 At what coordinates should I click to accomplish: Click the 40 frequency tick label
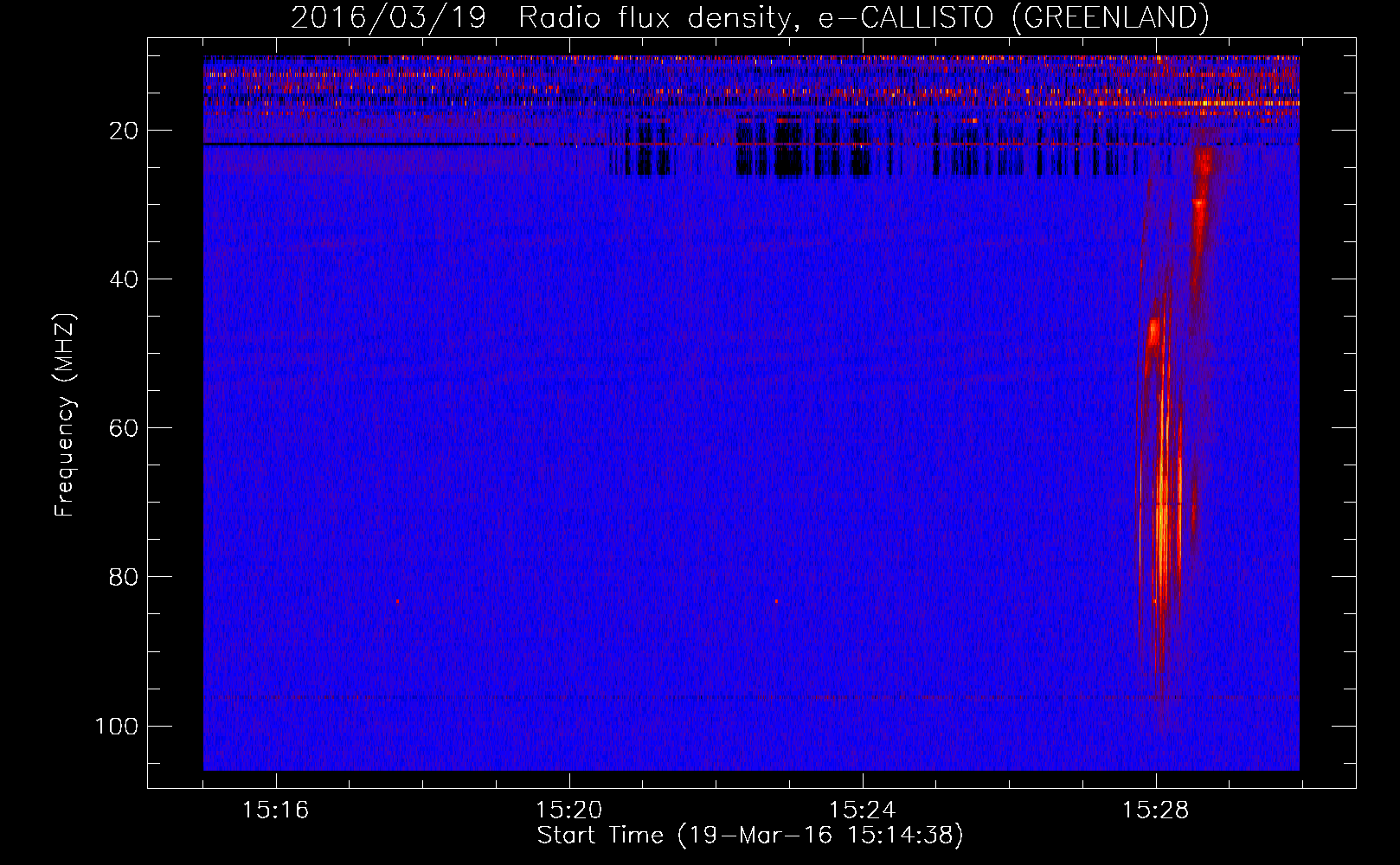pos(125,279)
